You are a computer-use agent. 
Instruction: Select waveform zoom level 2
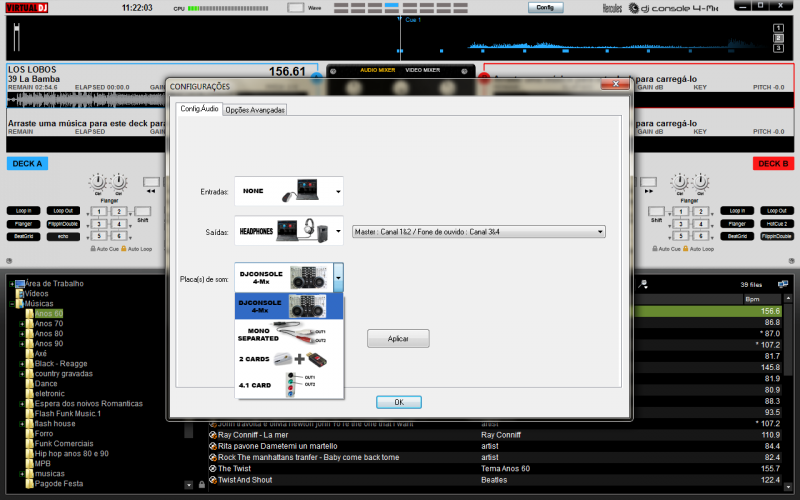coord(778,38)
